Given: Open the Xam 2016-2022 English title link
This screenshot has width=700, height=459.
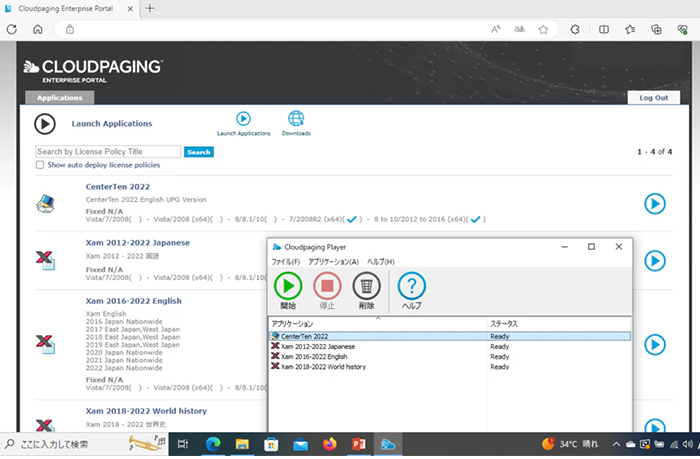Looking at the screenshot, I should (133, 301).
